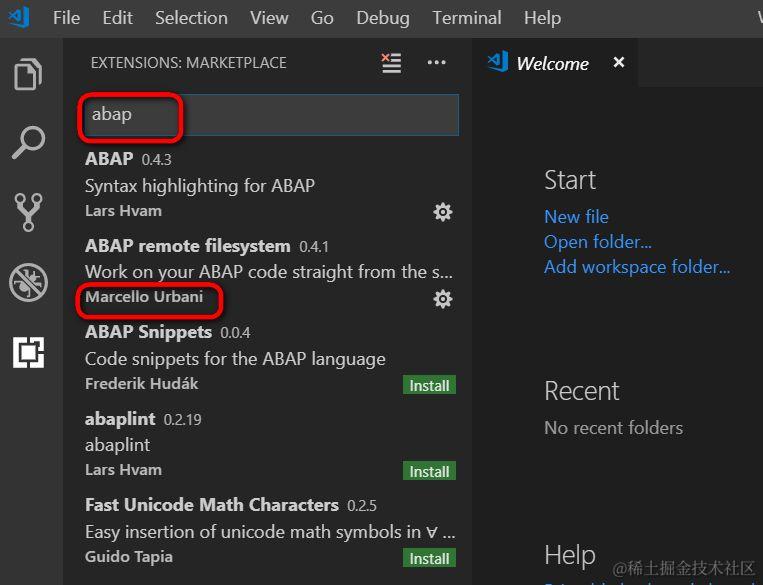Click the No recent folders text

click(x=614, y=428)
